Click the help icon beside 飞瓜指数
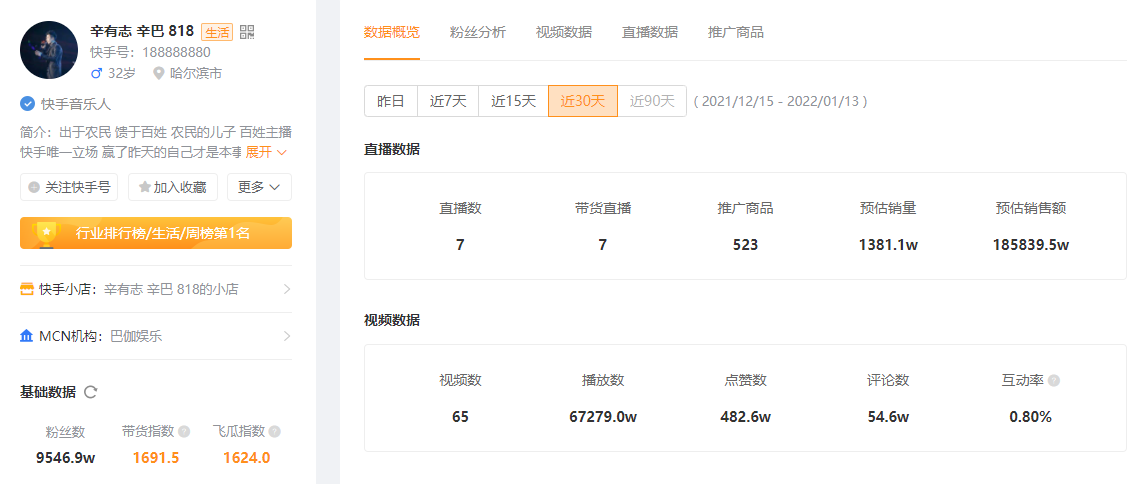The height and width of the screenshot is (484, 1138). [x=274, y=432]
